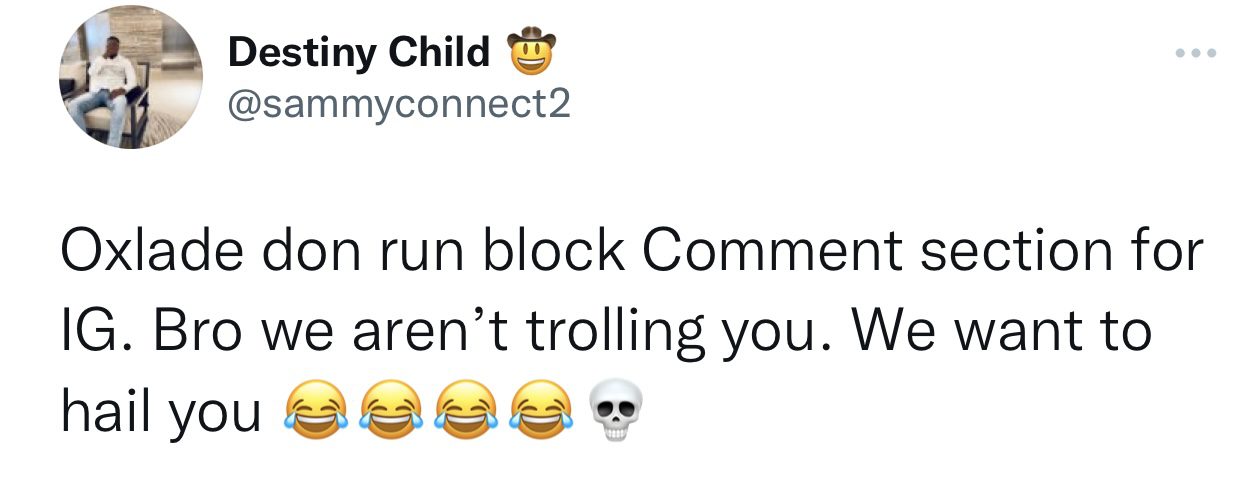The width and height of the screenshot is (1254, 481).
Task: Click the word Oxlade in the tweet
Action: [x=160, y=250]
